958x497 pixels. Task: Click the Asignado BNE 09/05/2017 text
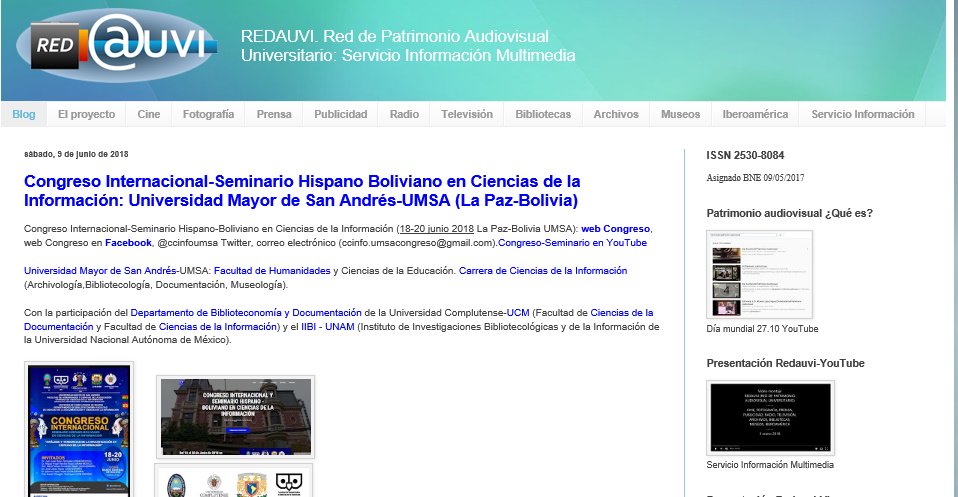point(755,178)
